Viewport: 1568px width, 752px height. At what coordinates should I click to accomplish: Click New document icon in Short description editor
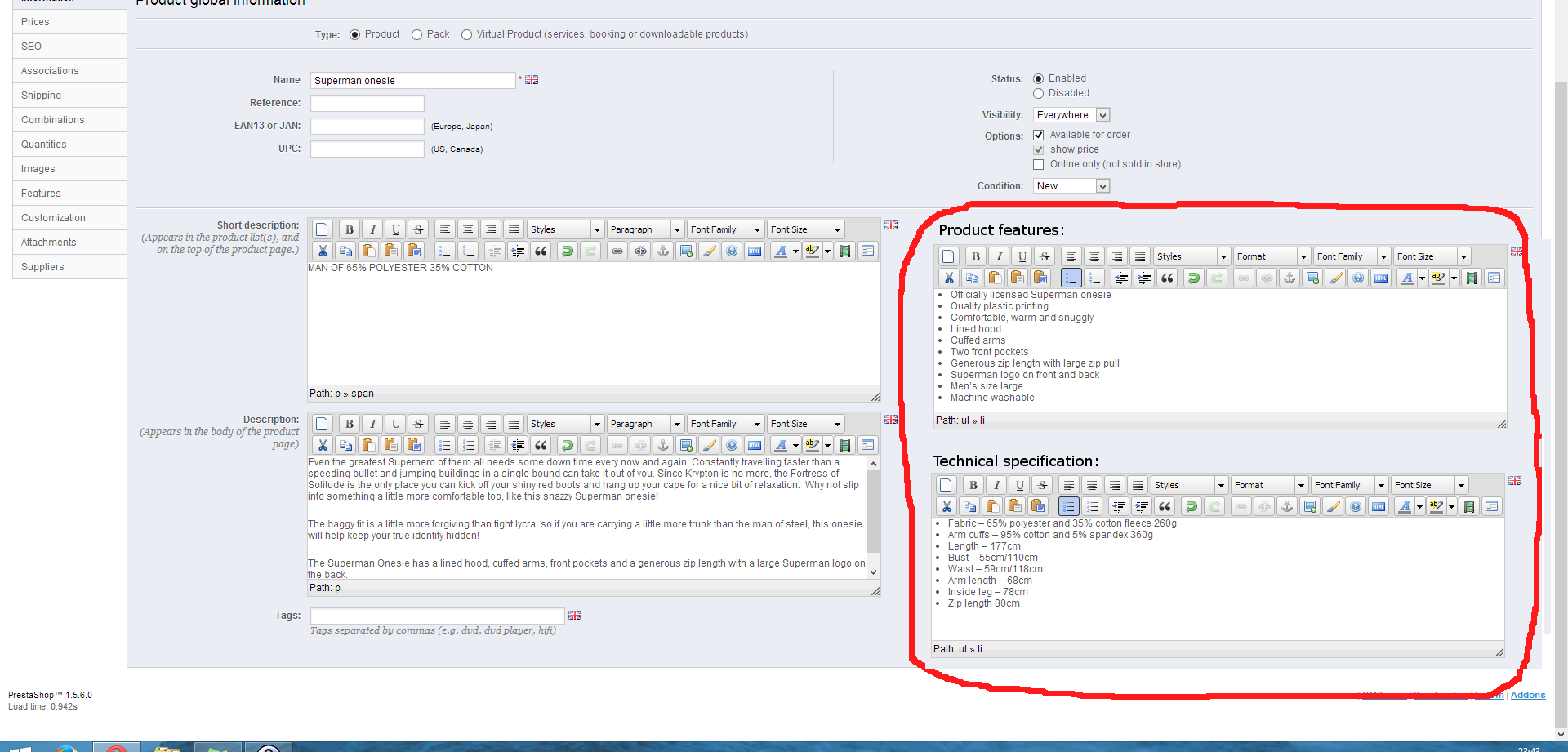click(322, 229)
